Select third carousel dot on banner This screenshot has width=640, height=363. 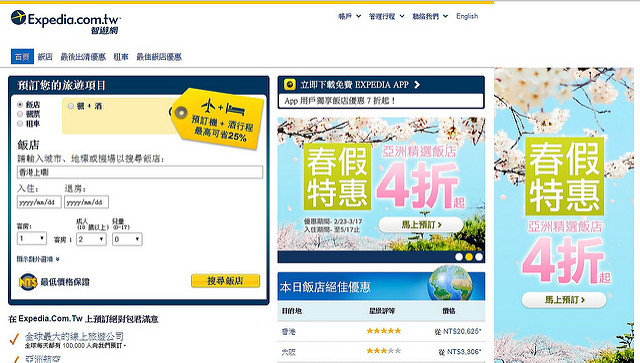(479, 257)
